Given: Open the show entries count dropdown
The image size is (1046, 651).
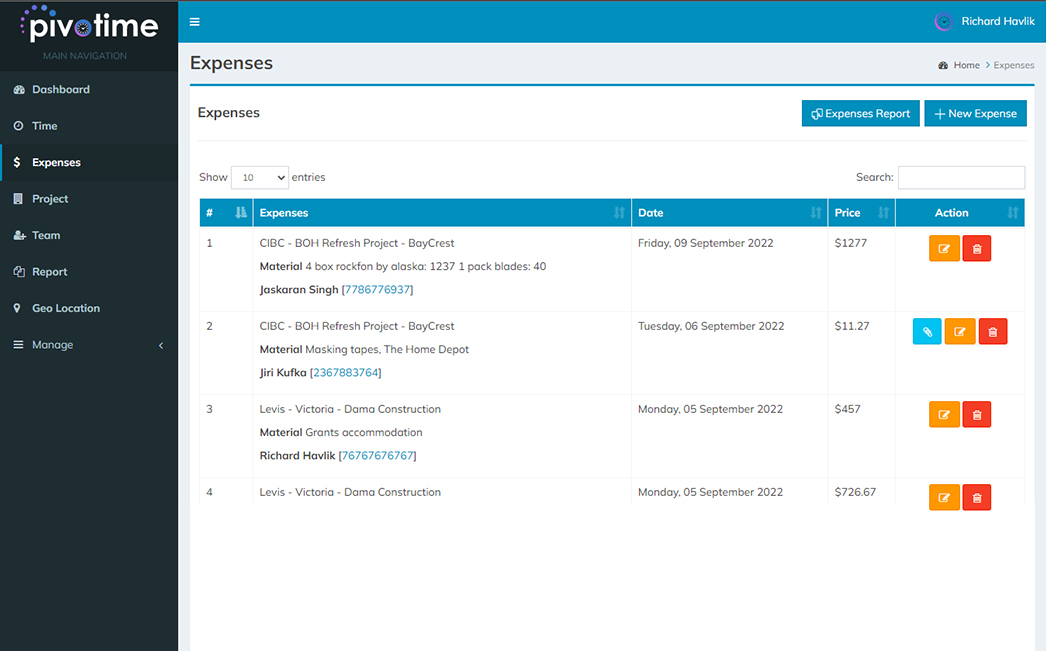Looking at the screenshot, I should tap(260, 178).
